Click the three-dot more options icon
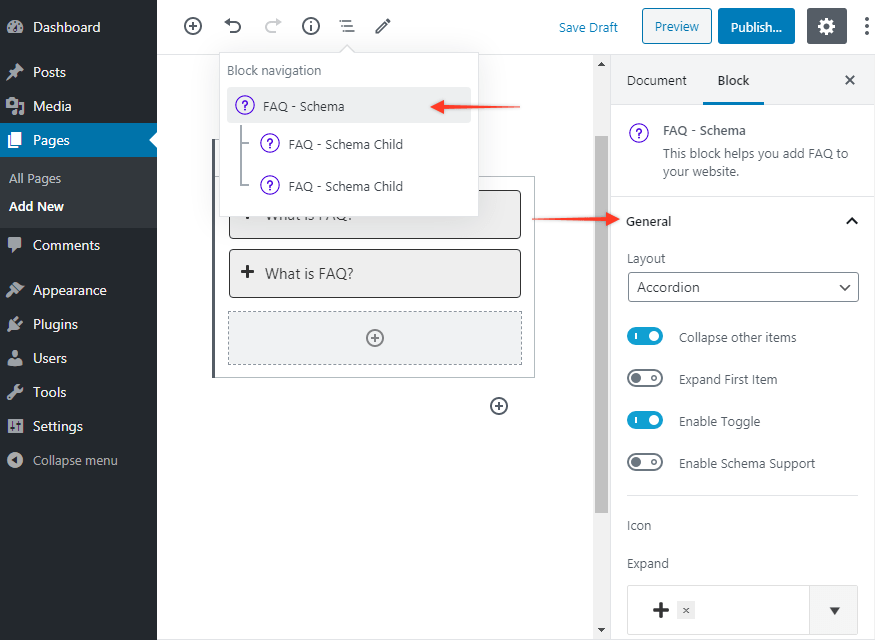 click(866, 26)
